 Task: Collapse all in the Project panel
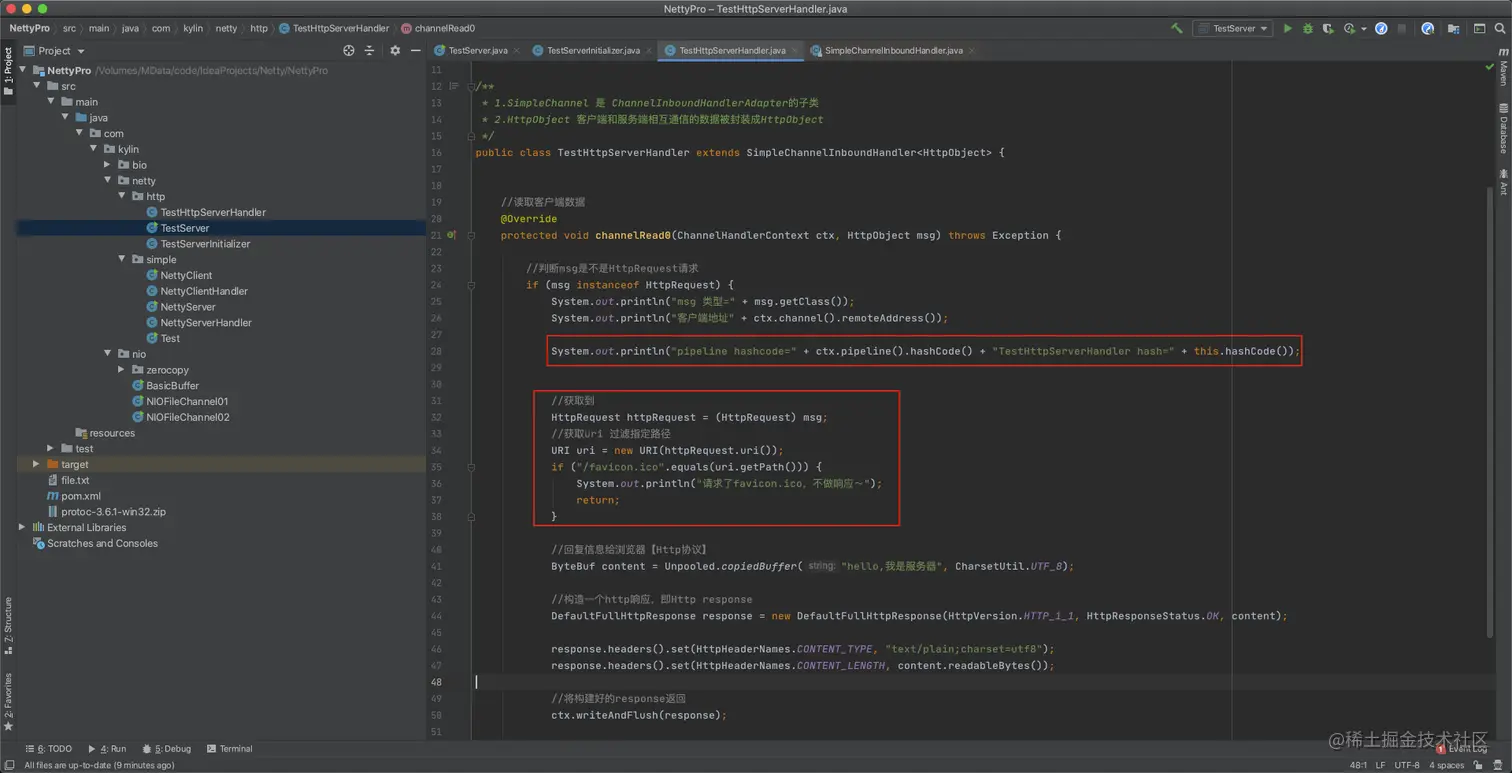tap(369, 50)
